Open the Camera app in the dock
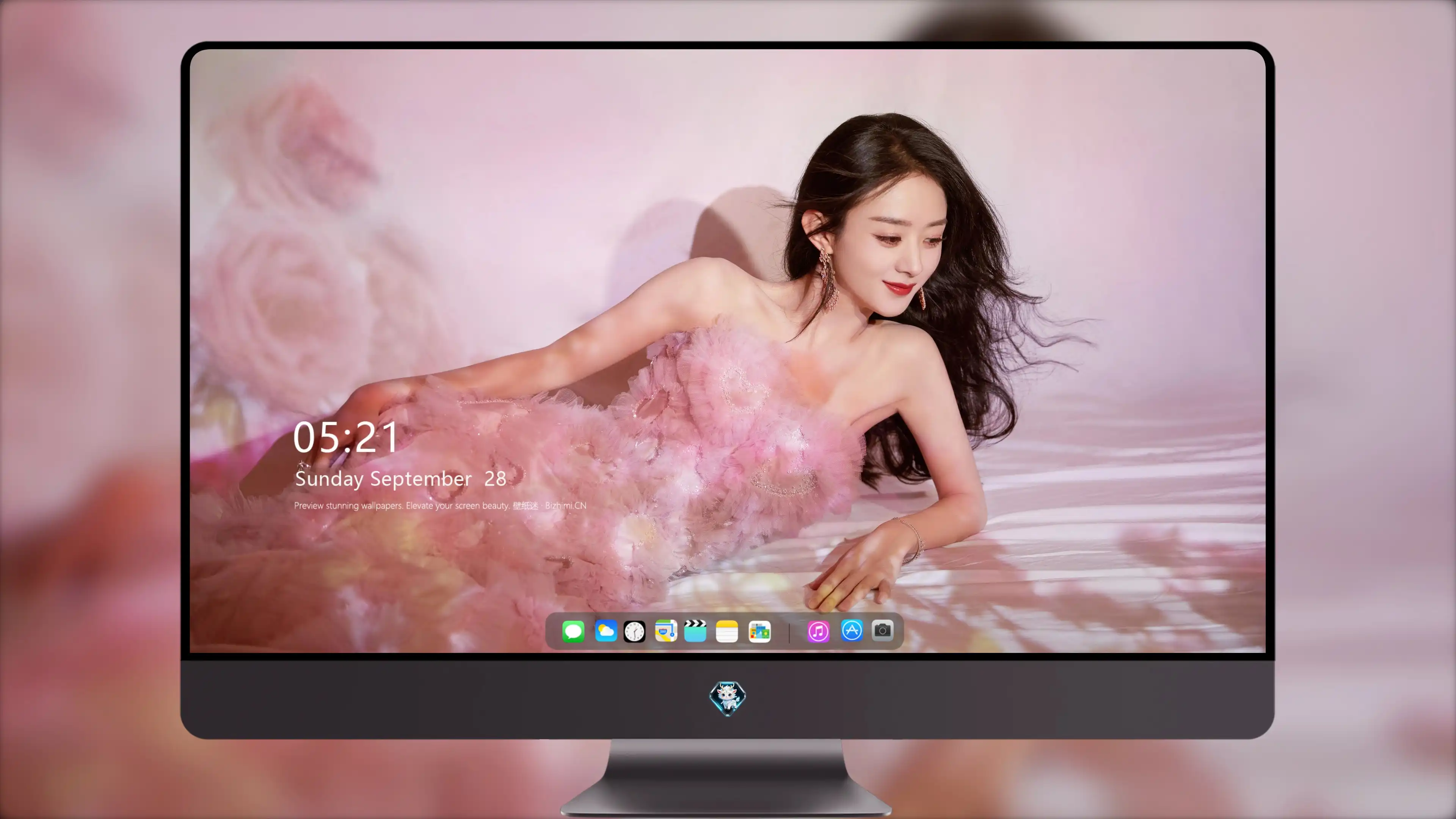This screenshot has width=1456, height=819. (882, 630)
